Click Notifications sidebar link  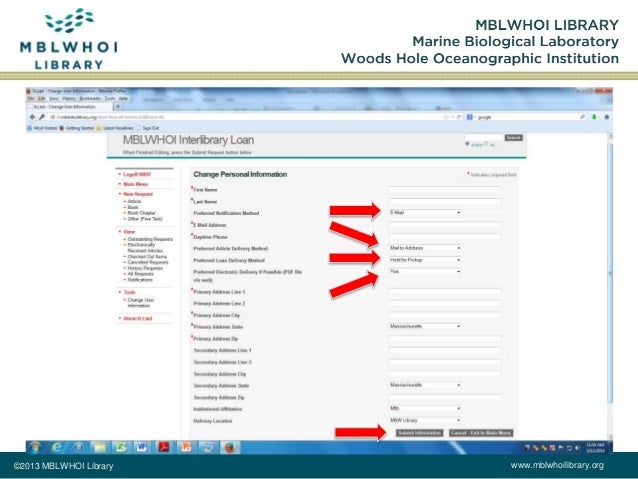[x=140, y=280]
